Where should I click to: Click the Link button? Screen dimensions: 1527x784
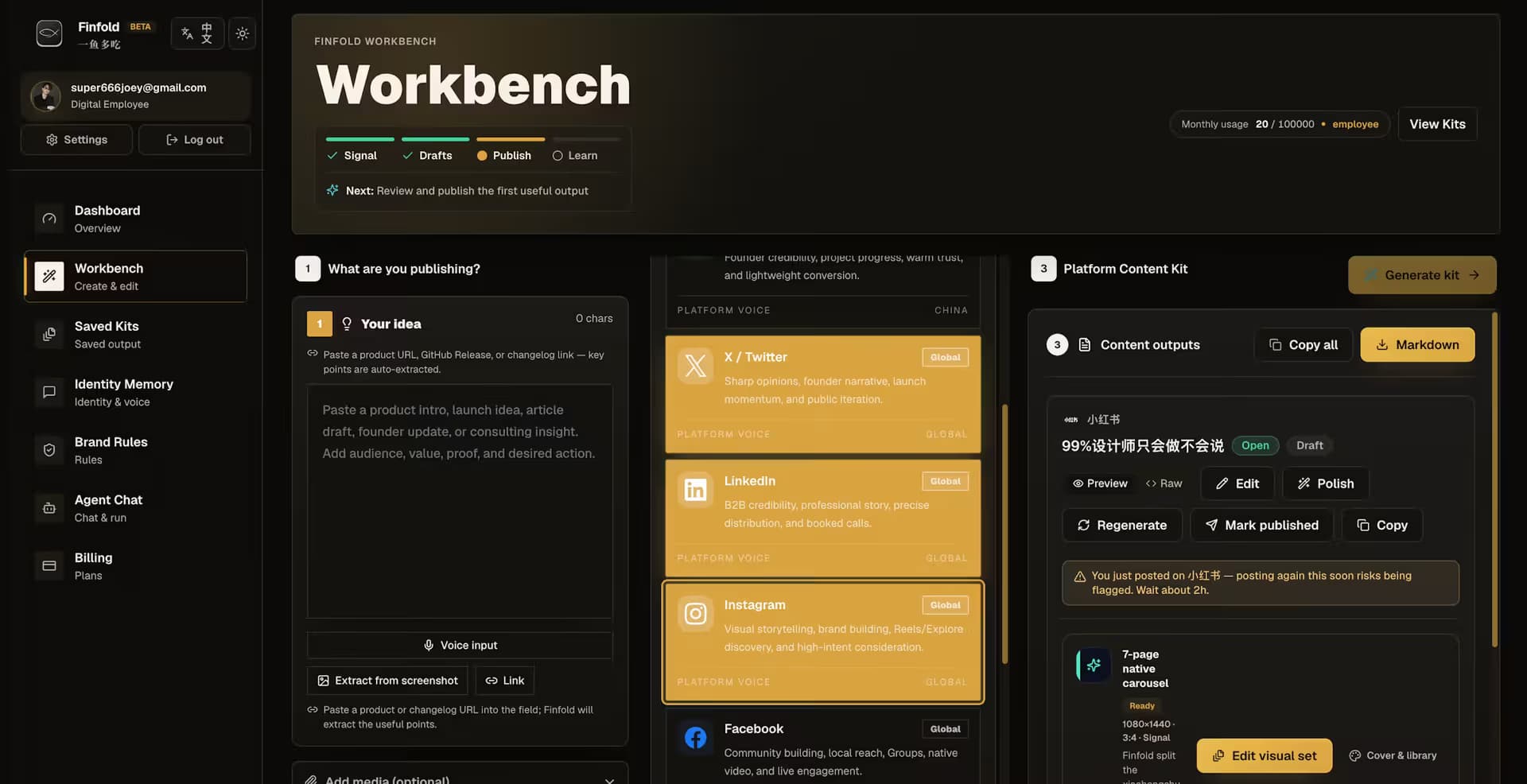click(505, 681)
